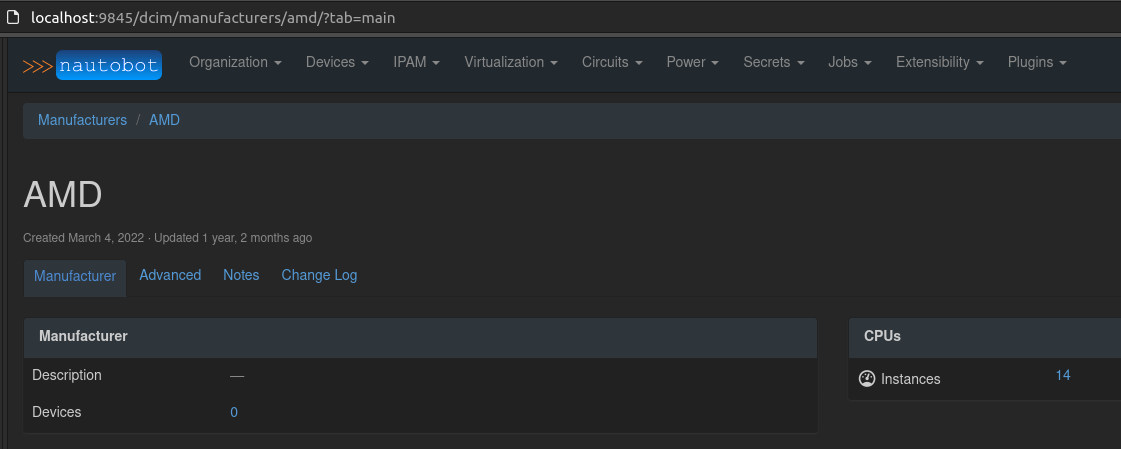
Task: Switch to the Notes tab
Action: pyautogui.click(x=241, y=275)
